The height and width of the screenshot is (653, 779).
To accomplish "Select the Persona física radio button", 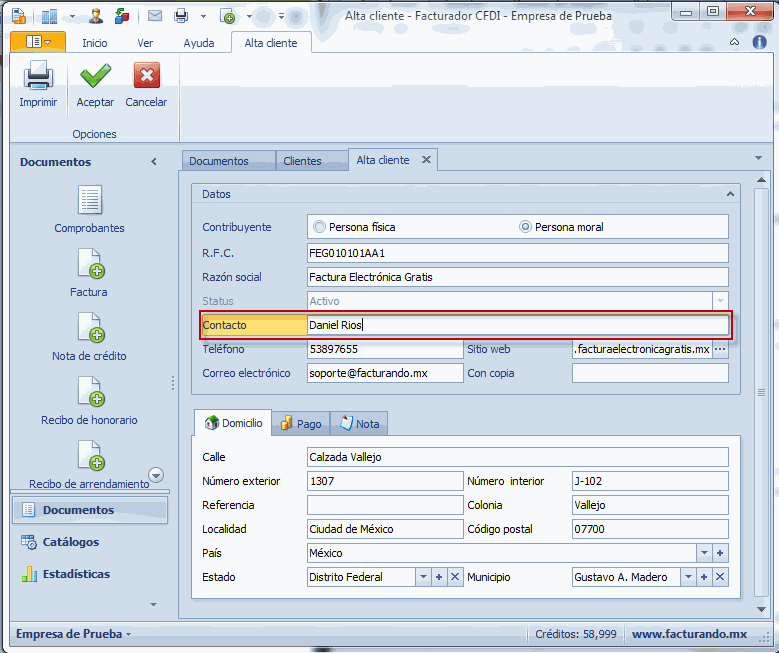I will 320,227.
